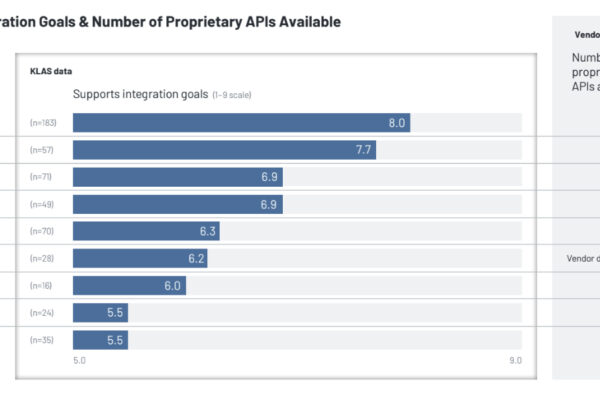Select the Supports integration goals heading
The width and height of the screenshot is (600, 400).
pos(140,94)
